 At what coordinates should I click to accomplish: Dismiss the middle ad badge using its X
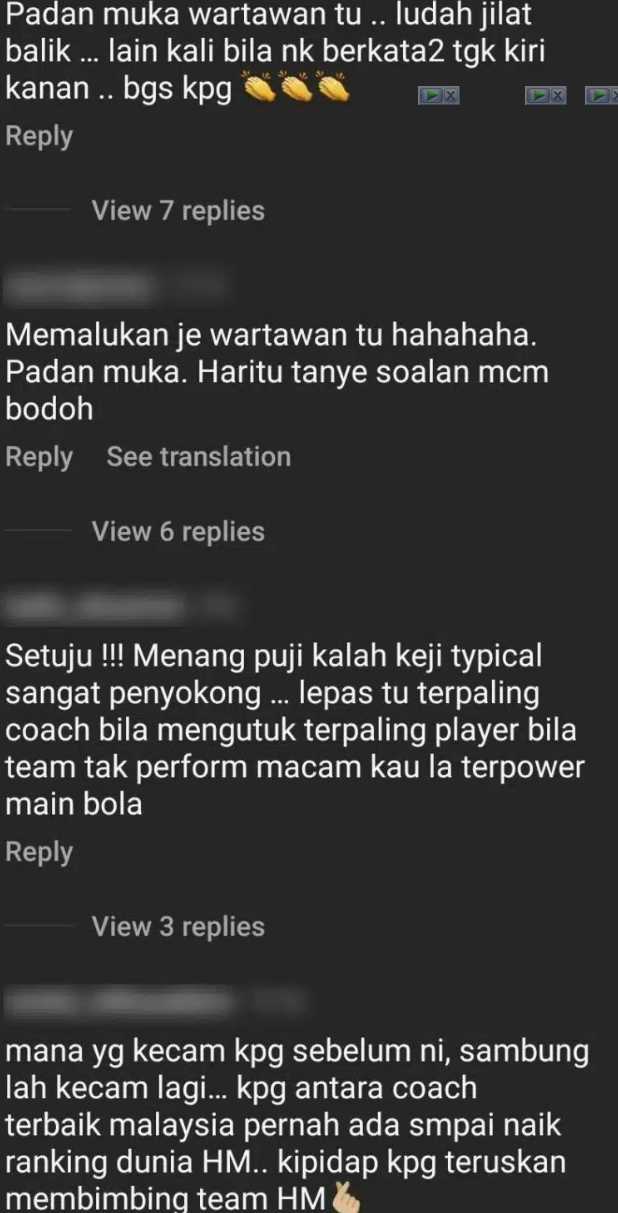point(558,96)
